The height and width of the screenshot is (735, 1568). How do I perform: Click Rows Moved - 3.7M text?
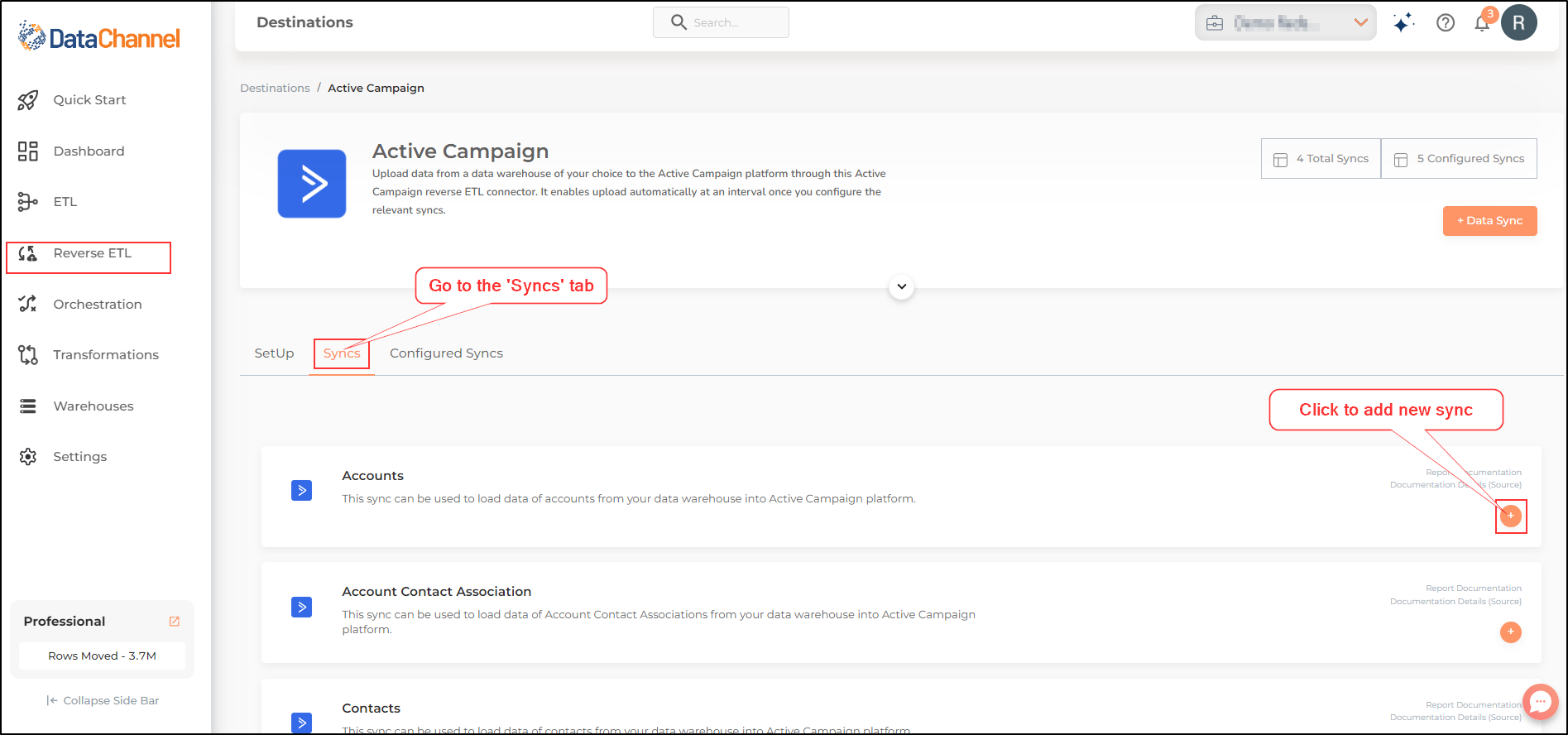[102, 656]
